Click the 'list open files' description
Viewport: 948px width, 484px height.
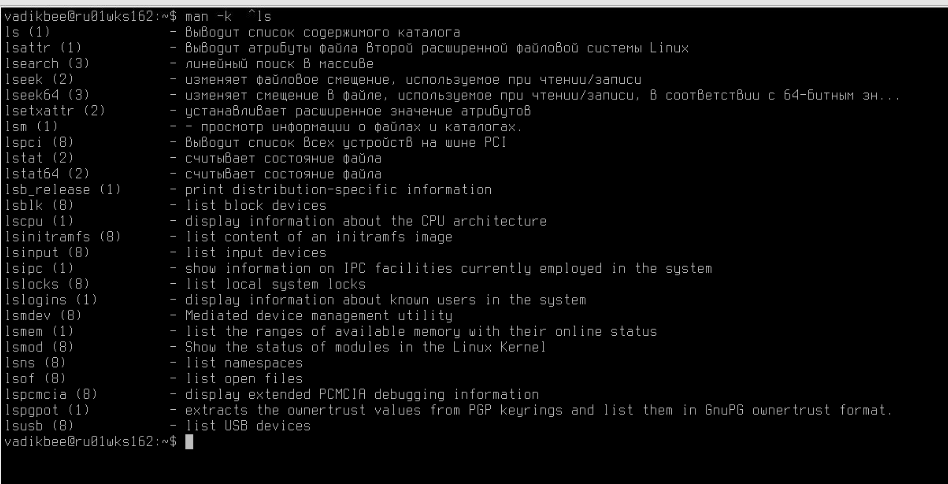point(244,379)
